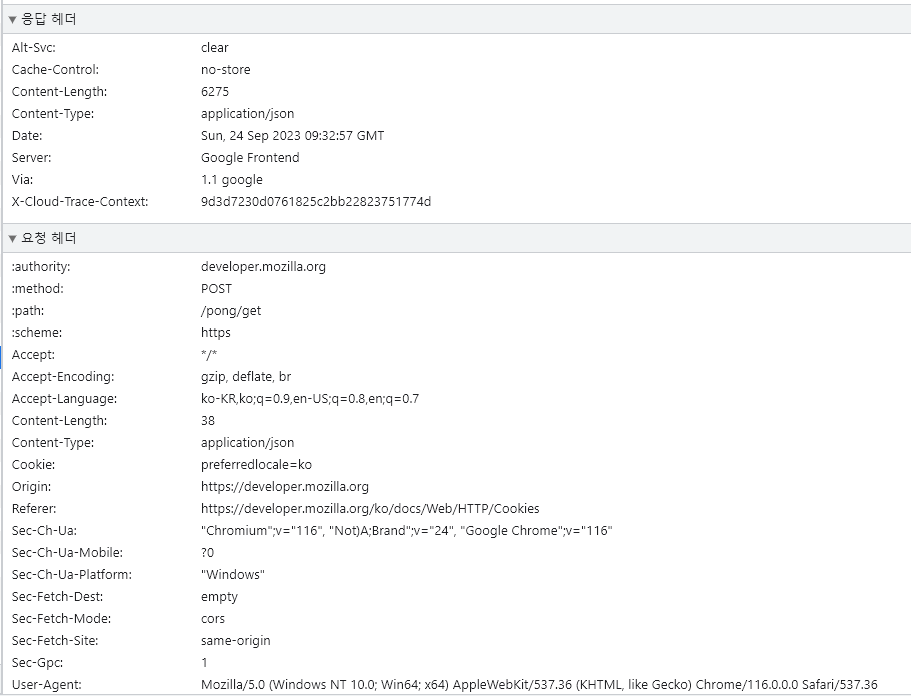Click the :method POST value

click(216, 289)
